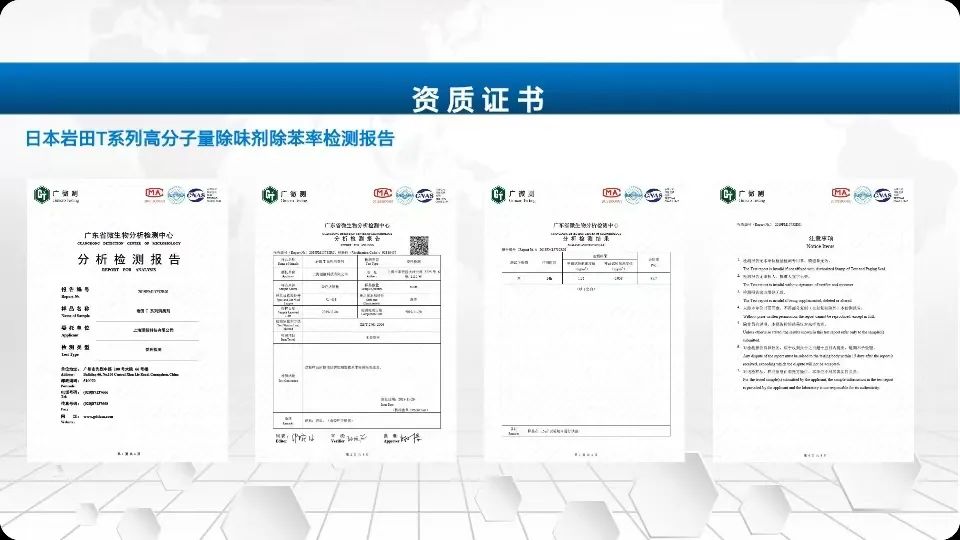Click the 广微测 logo on 注意事项 page
Viewport: 960px width, 540px height.
point(742,195)
